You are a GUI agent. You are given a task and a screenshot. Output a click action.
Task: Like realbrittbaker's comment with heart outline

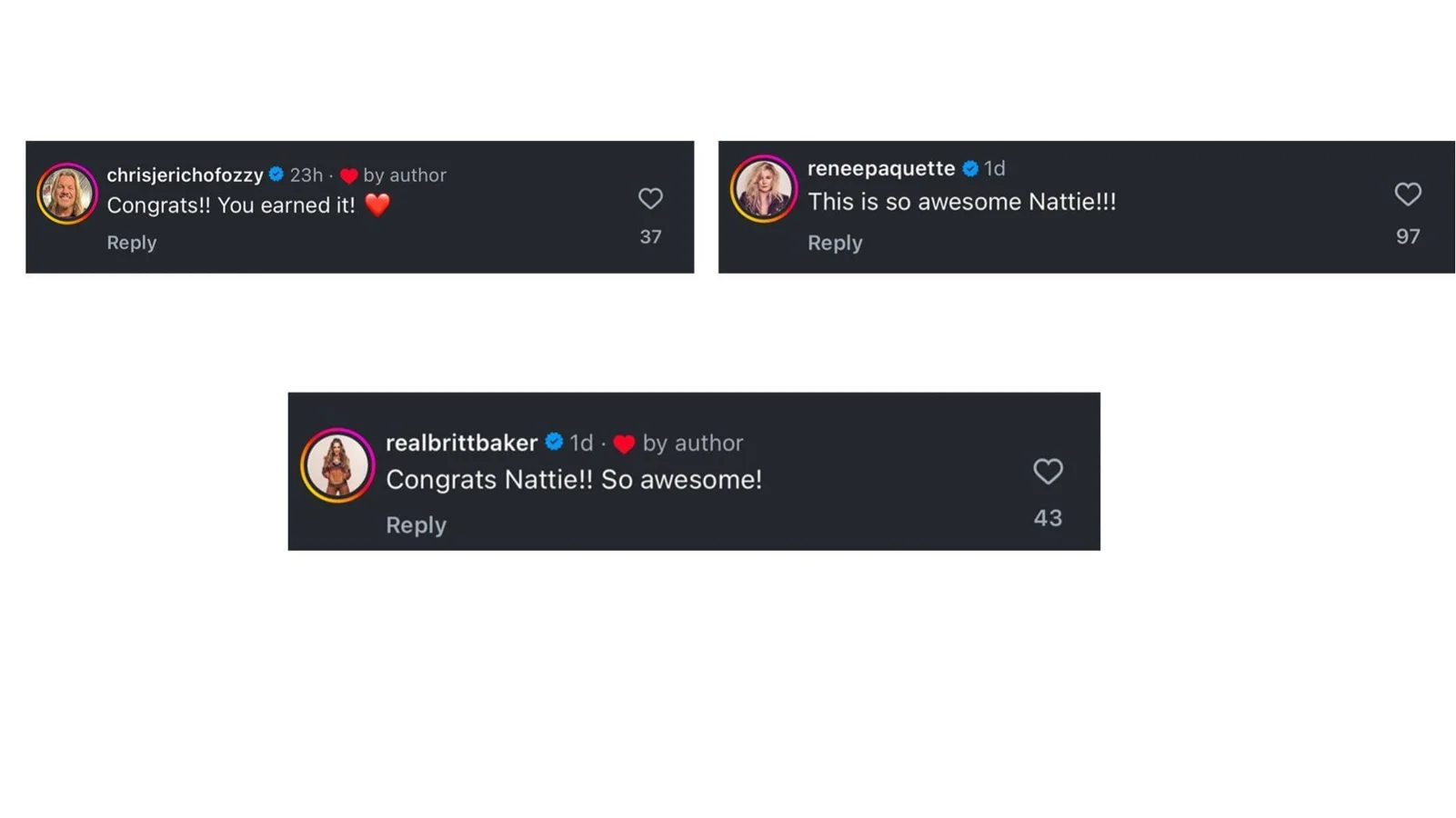pos(1048,471)
